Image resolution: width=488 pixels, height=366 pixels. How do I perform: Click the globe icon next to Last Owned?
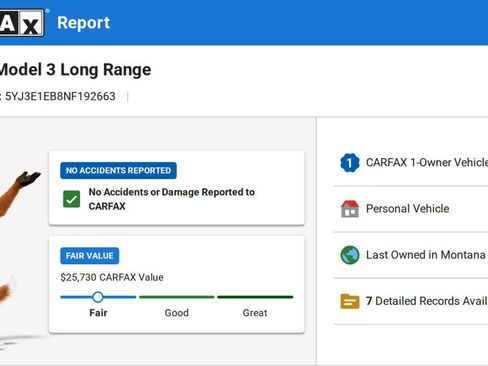click(x=350, y=255)
